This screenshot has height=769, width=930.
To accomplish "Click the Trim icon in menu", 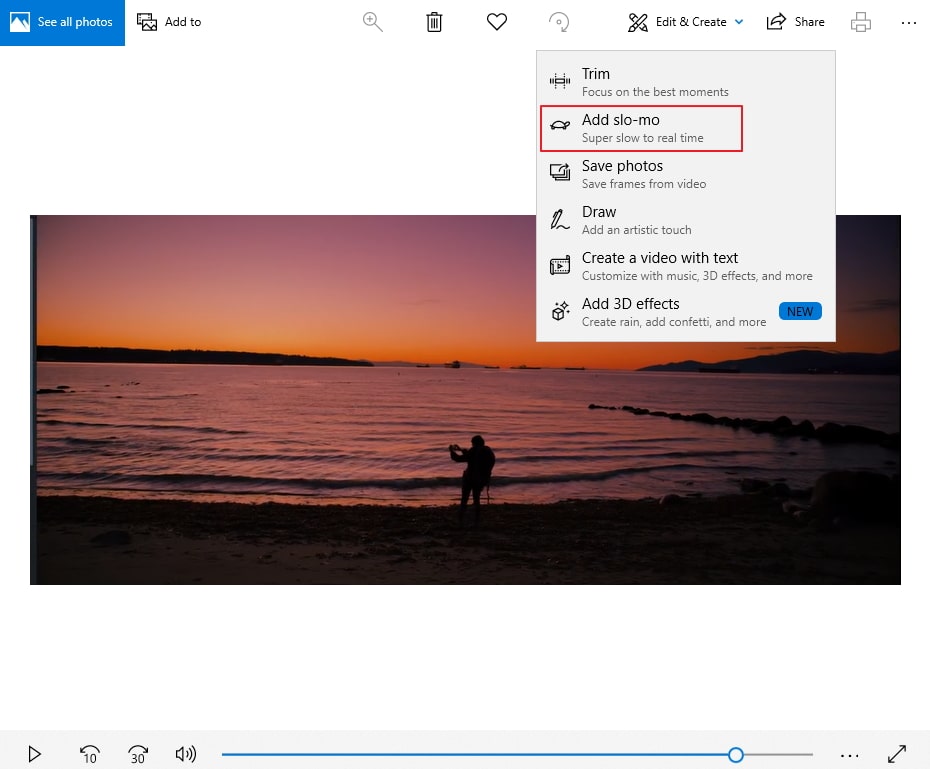I will click(x=560, y=81).
